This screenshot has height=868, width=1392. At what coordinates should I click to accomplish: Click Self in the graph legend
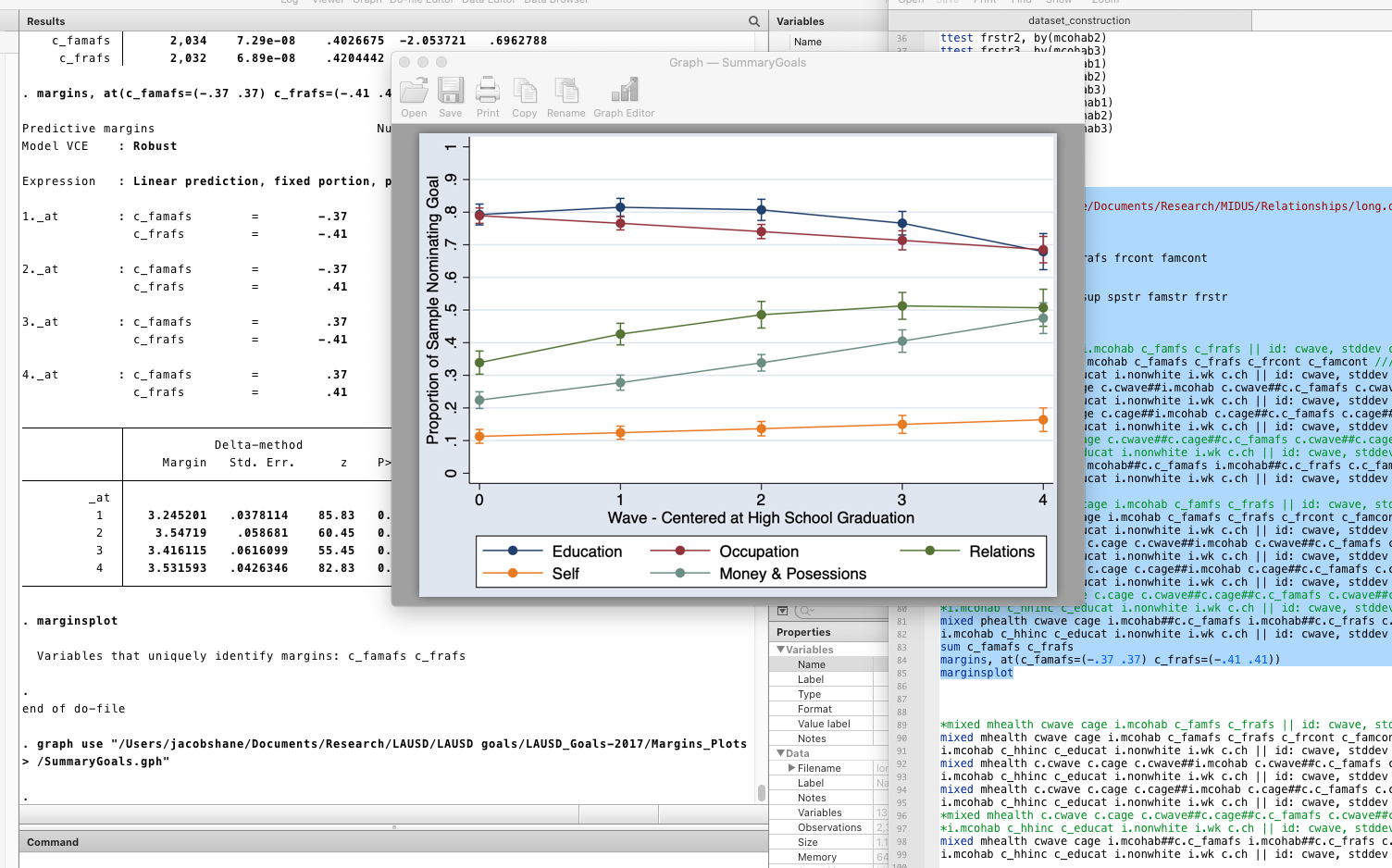[565, 574]
